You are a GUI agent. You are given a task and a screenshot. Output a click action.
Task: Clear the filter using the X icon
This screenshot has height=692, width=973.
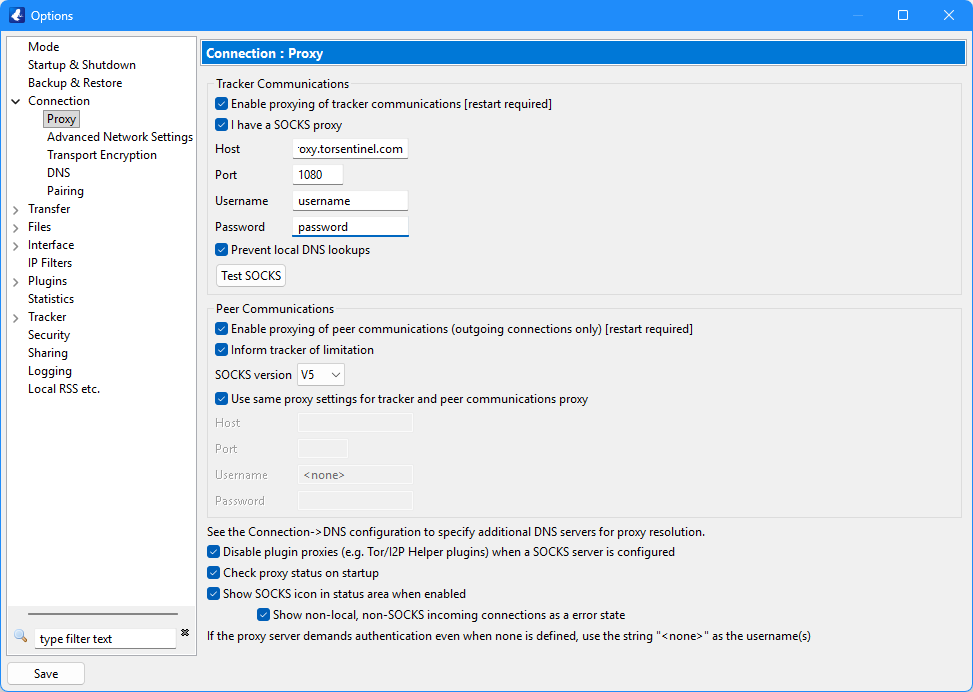point(183,633)
